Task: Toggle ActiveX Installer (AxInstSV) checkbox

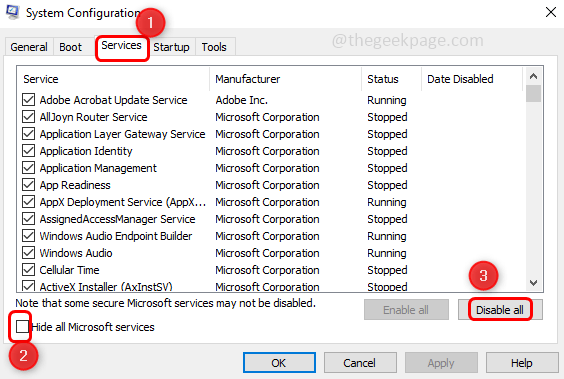Action: coord(28,286)
